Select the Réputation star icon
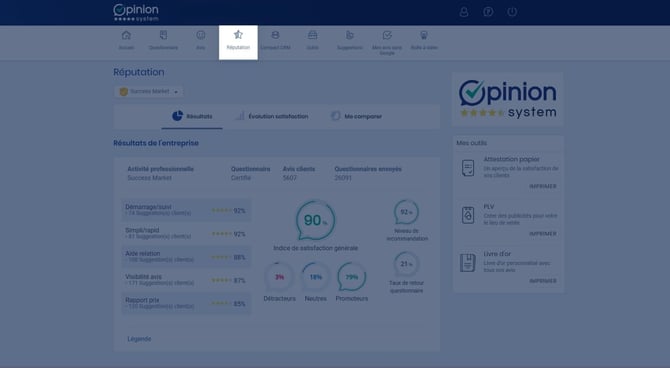 tap(238, 35)
